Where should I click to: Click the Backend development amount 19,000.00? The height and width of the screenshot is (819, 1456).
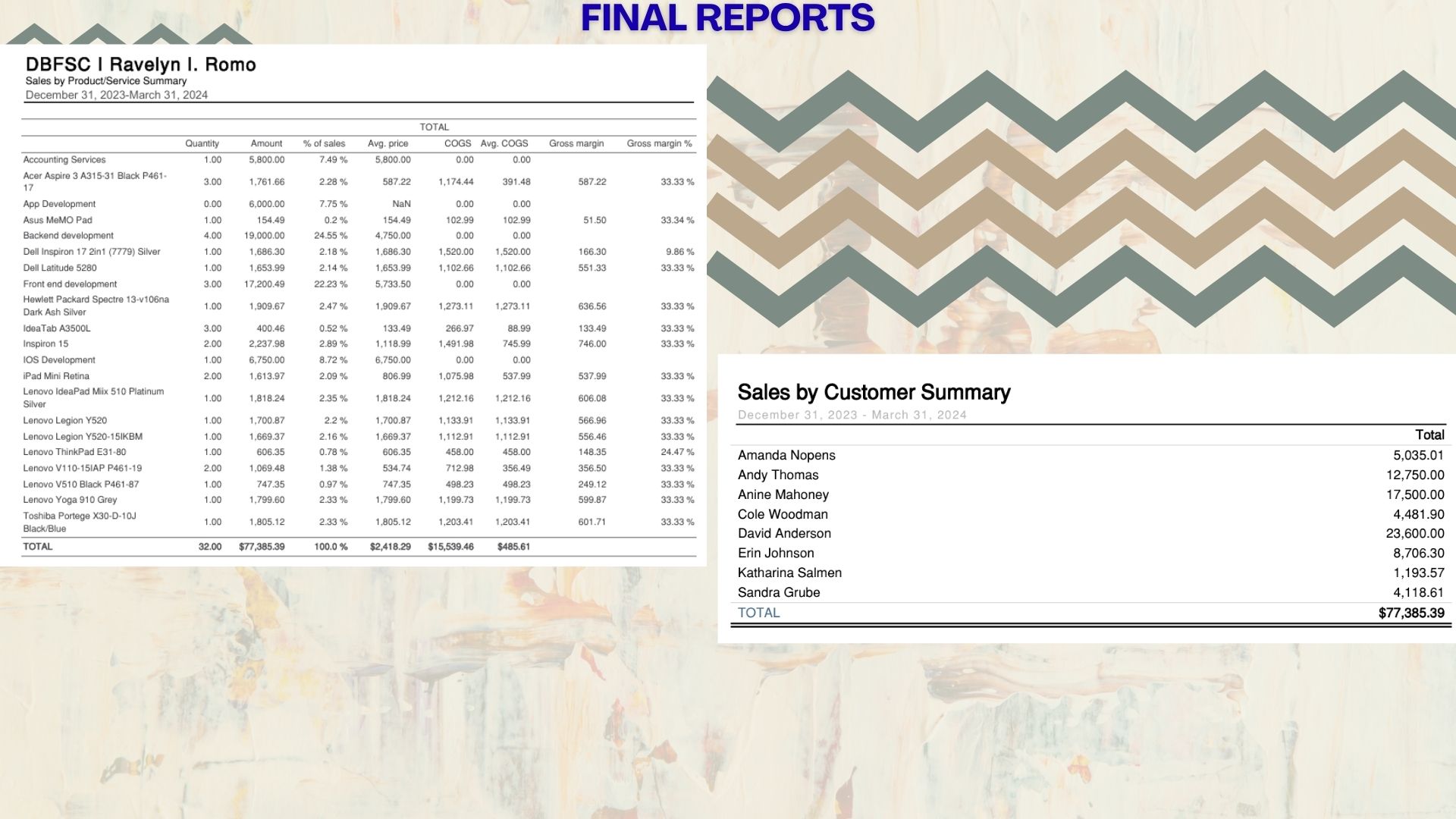pos(264,236)
